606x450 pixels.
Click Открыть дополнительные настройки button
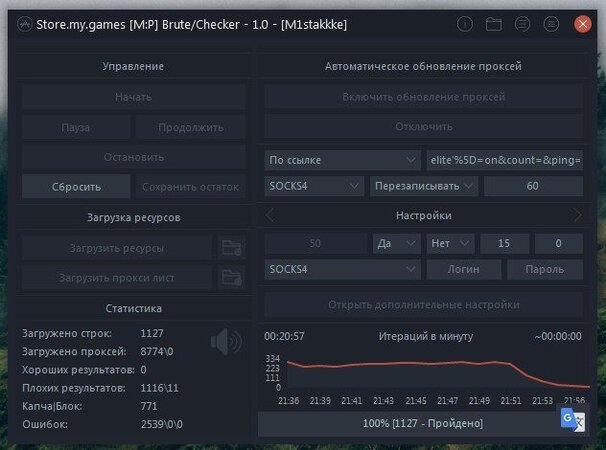point(424,305)
